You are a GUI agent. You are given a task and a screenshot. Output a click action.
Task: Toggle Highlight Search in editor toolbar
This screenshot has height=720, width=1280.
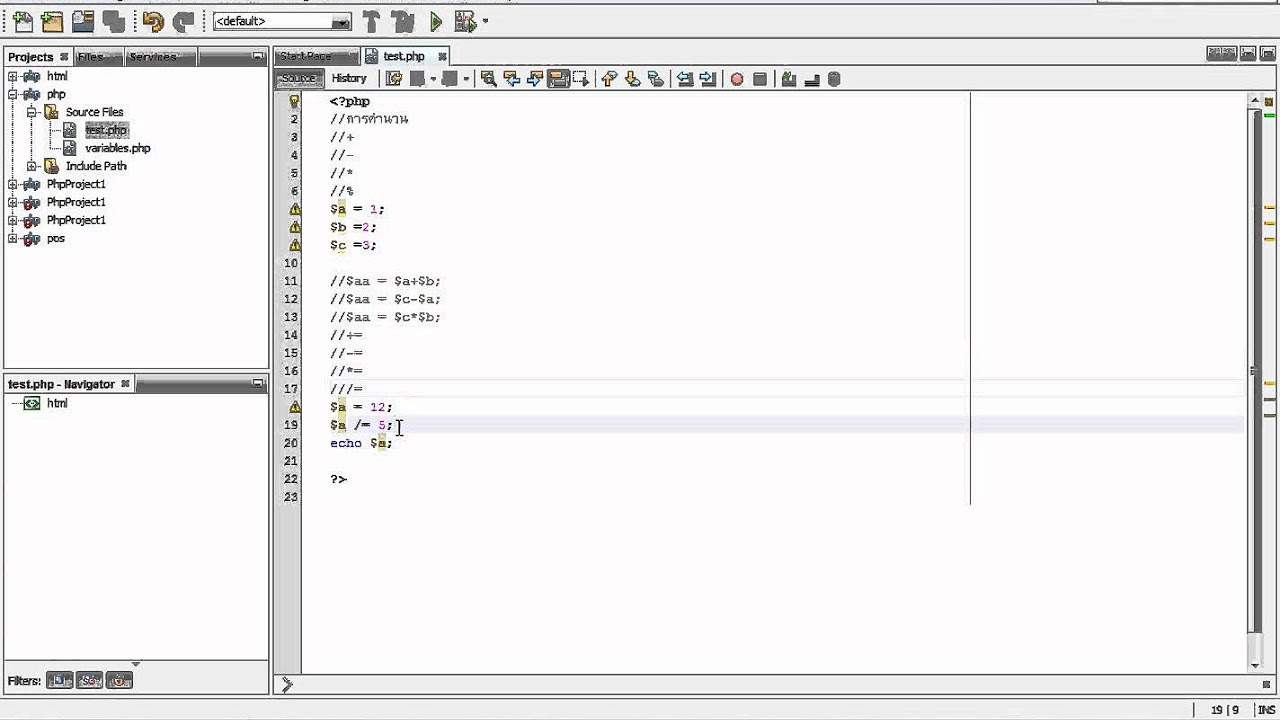click(x=557, y=79)
